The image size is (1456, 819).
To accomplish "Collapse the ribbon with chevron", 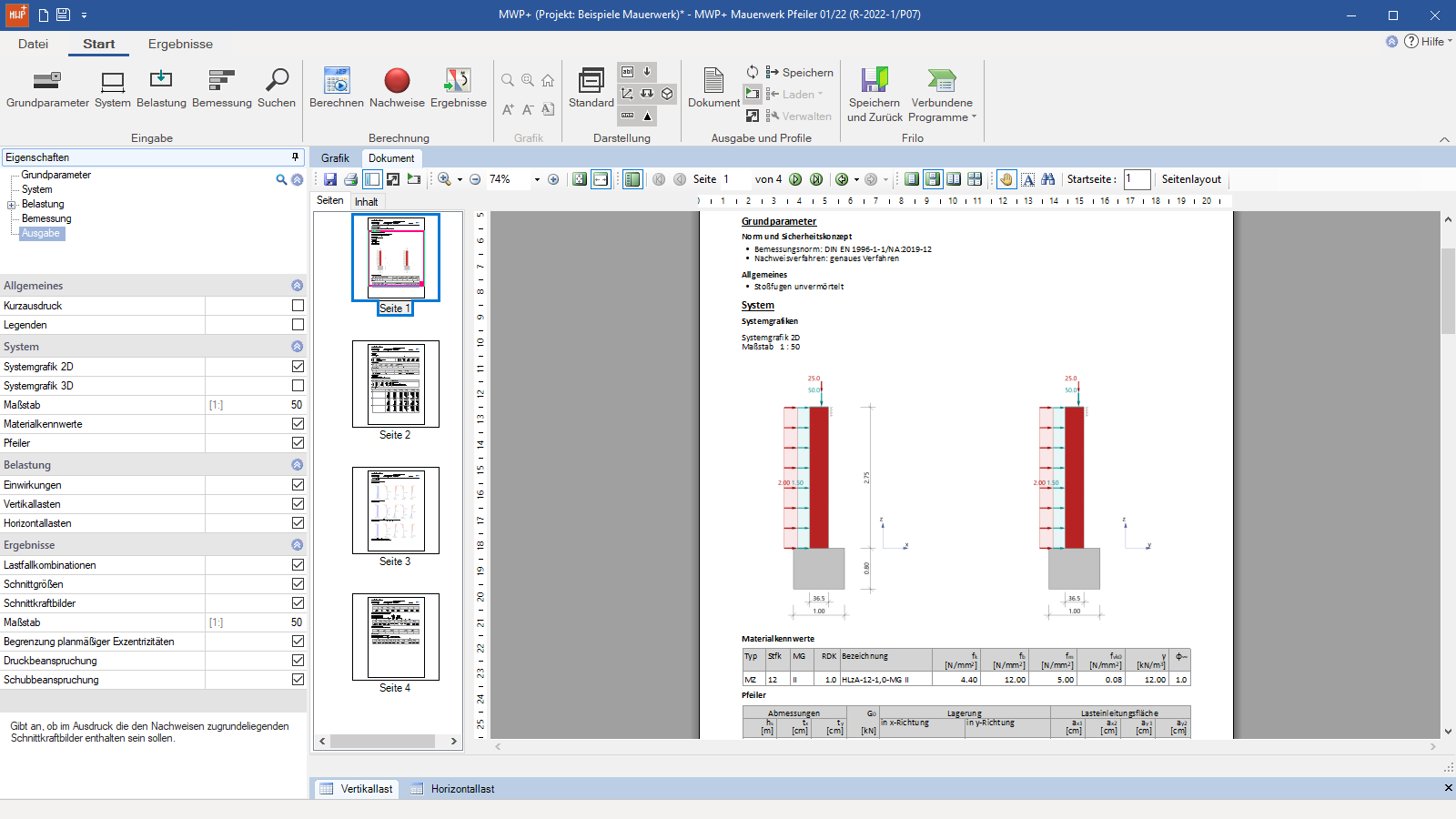I will pyautogui.click(x=1444, y=139).
